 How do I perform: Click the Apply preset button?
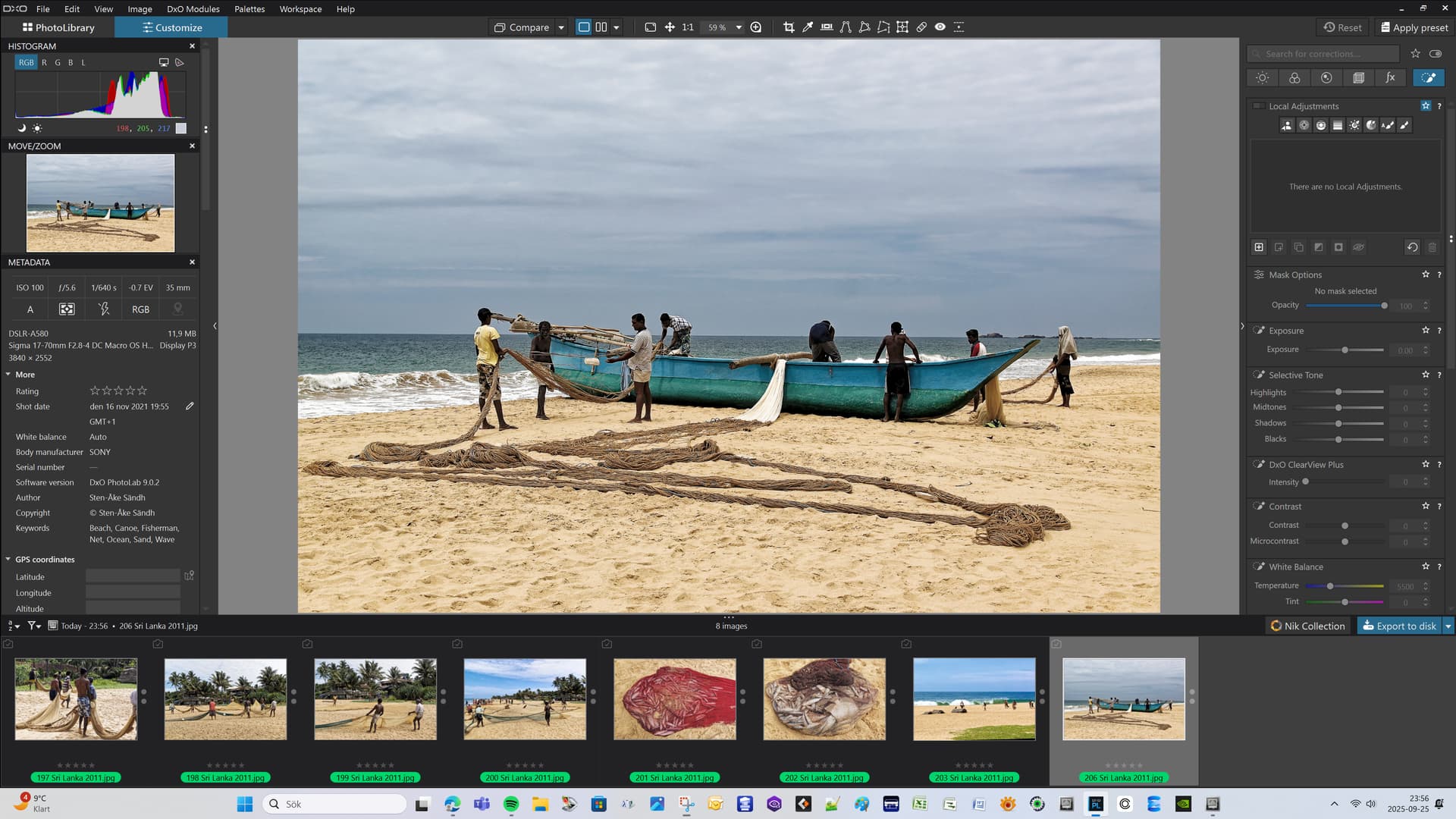[1414, 27]
